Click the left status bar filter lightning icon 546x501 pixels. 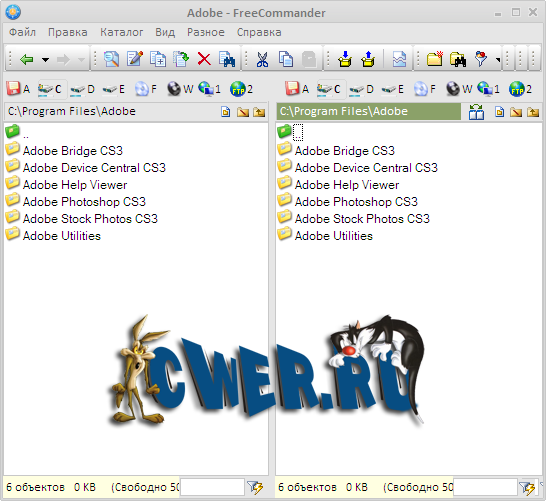pos(255,487)
